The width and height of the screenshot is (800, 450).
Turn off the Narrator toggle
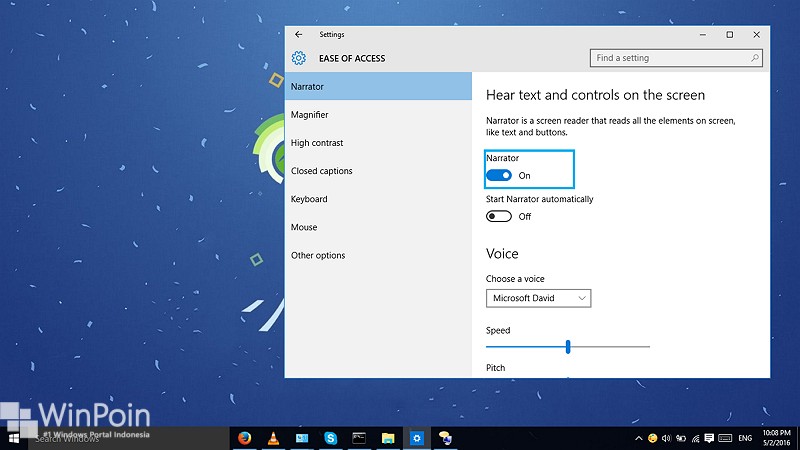click(x=499, y=176)
